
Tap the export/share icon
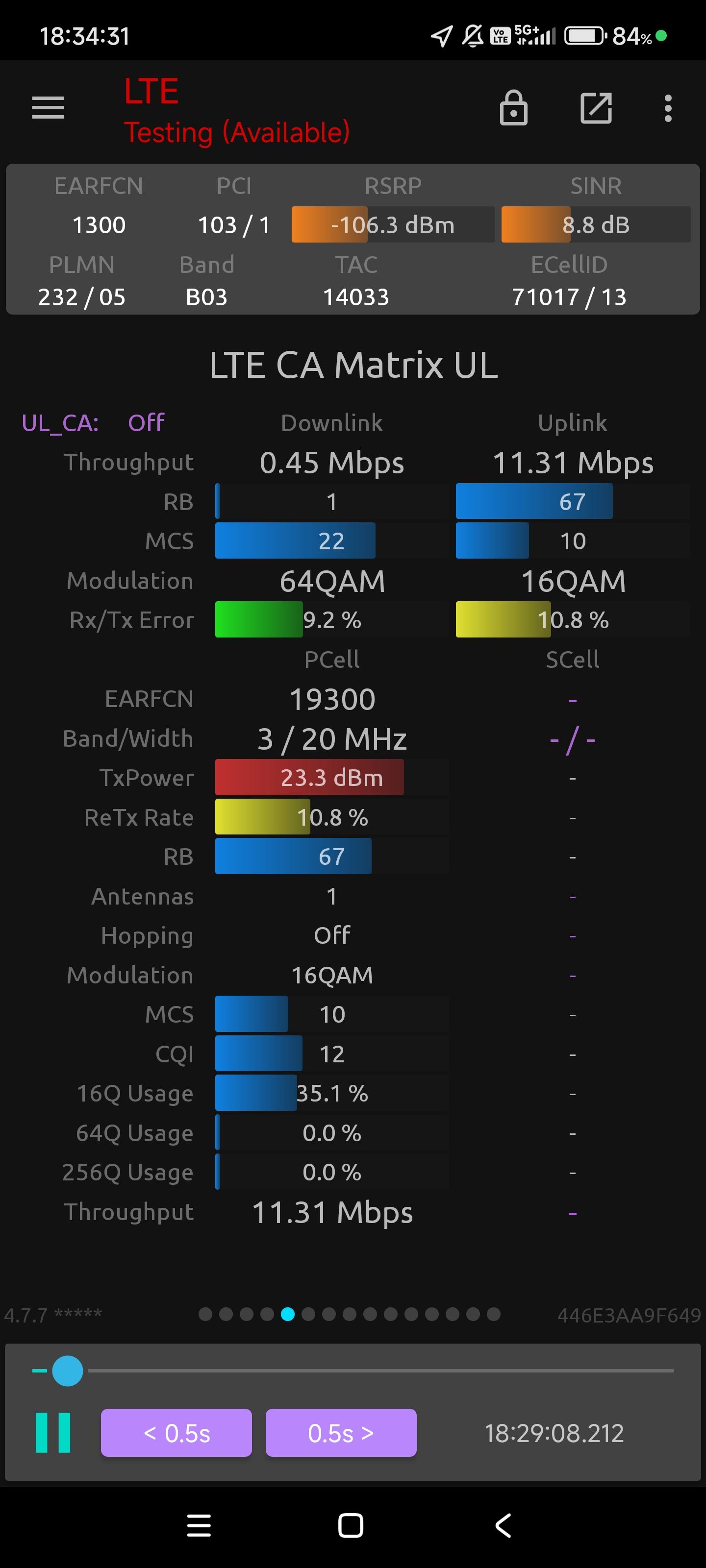[595, 108]
